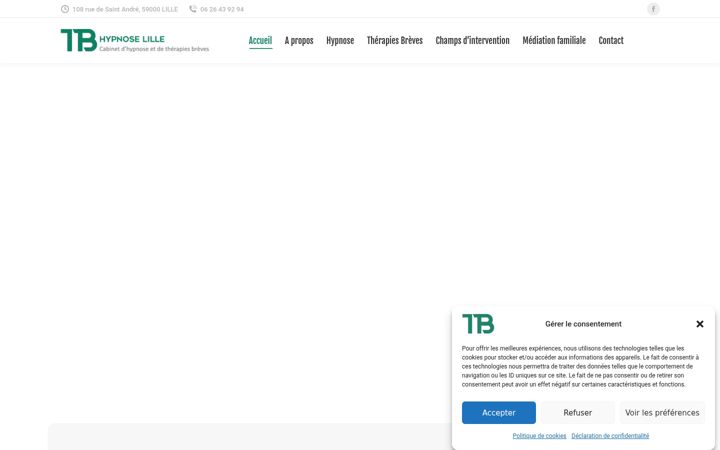Open the Déclaration de confidentialité link
The width and height of the screenshot is (720, 450).
click(x=610, y=436)
